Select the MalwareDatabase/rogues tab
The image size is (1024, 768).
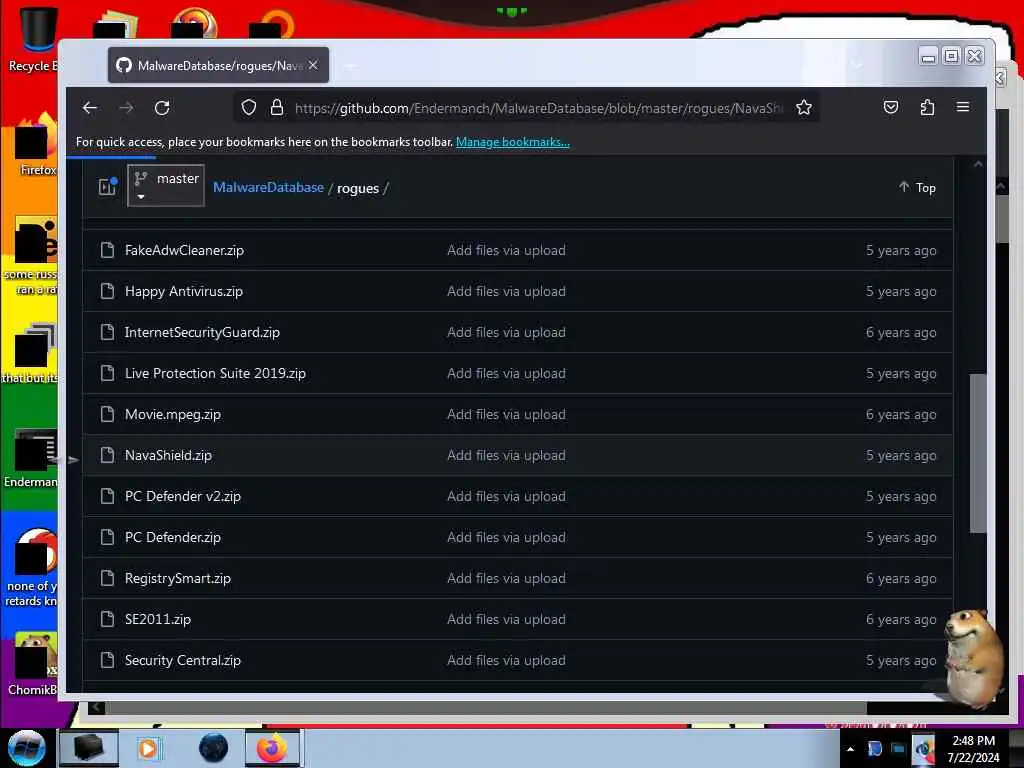click(218, 65)
